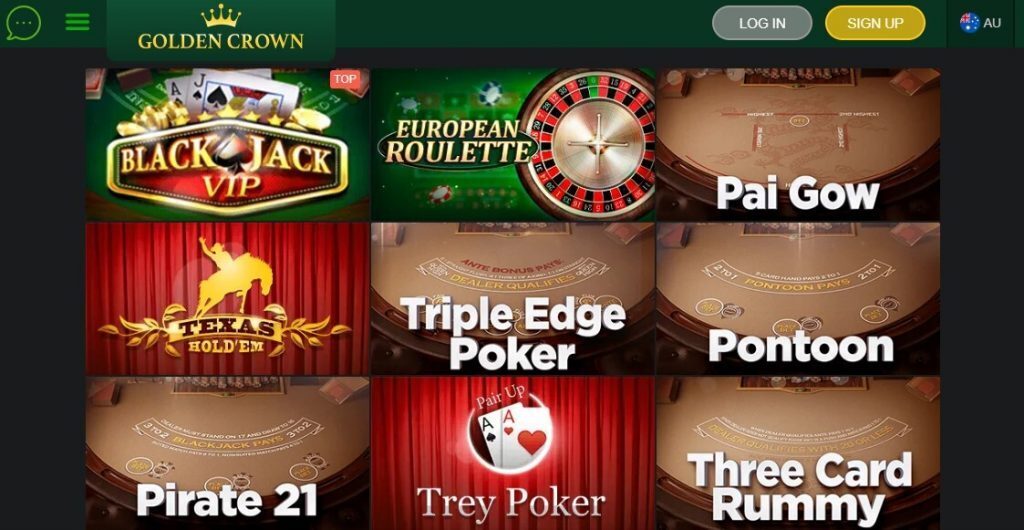Launch the Pirate 21 game

(x=227, y=453)
